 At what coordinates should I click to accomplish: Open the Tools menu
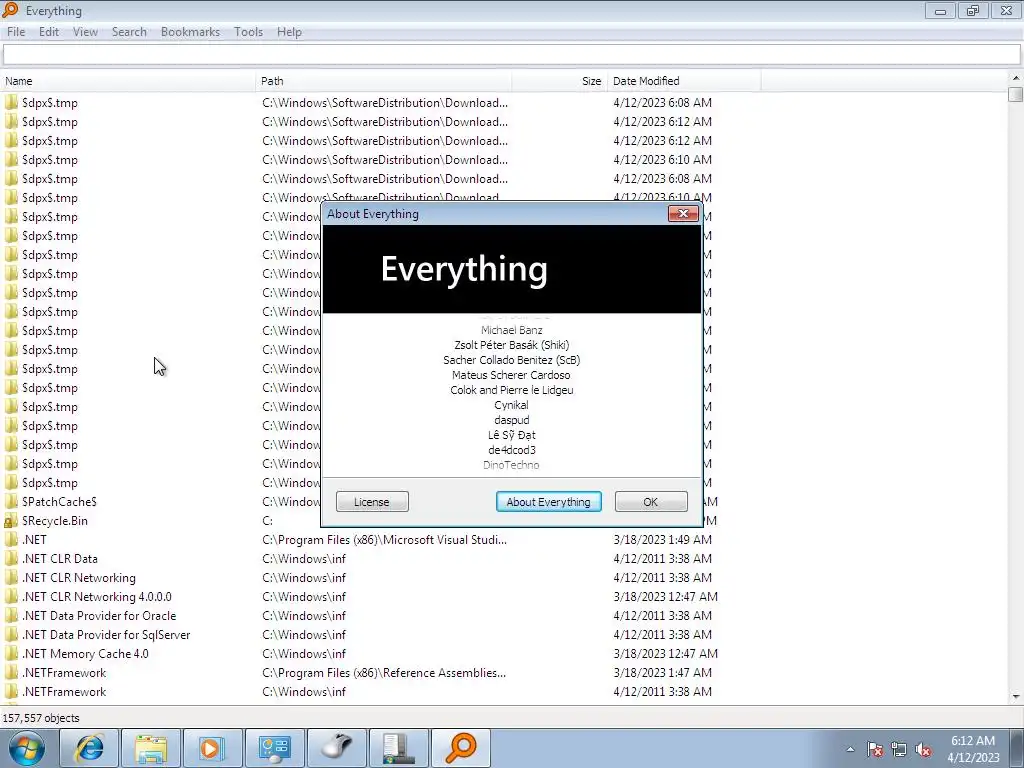[x=248, y=32]
